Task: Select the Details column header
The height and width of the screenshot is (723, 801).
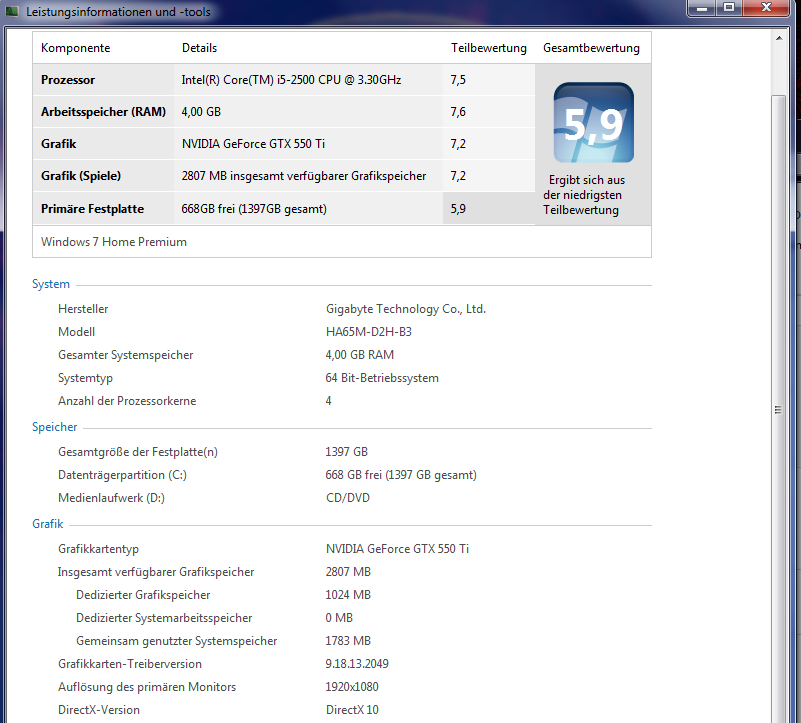Action: 199,48
